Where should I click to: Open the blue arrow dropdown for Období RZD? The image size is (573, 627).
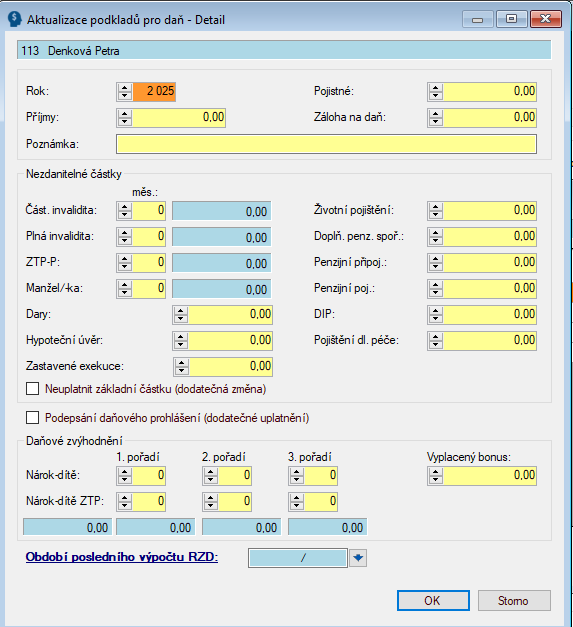358,558
